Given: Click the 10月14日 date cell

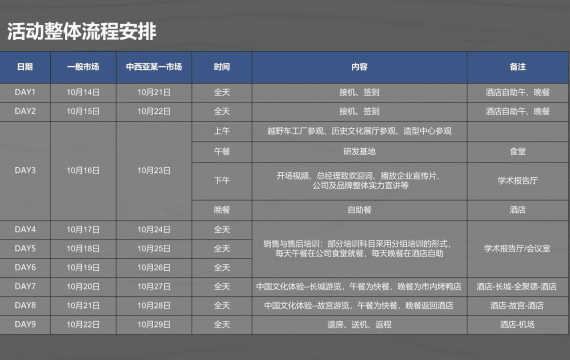Looking at the screenshot, I should (x=83, y=93).
